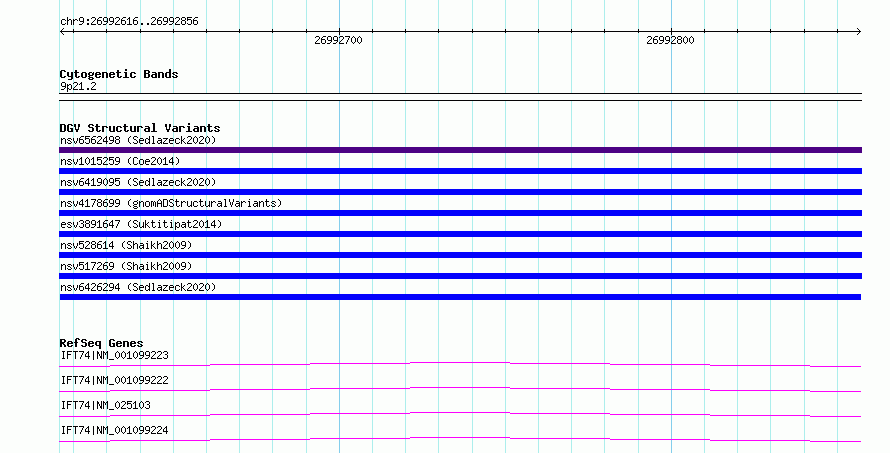Viewport: 890px width, 453px height.
Task: Open variant nsv6419095 (Sedlazeck2020) label
Action: coord(138,182)
